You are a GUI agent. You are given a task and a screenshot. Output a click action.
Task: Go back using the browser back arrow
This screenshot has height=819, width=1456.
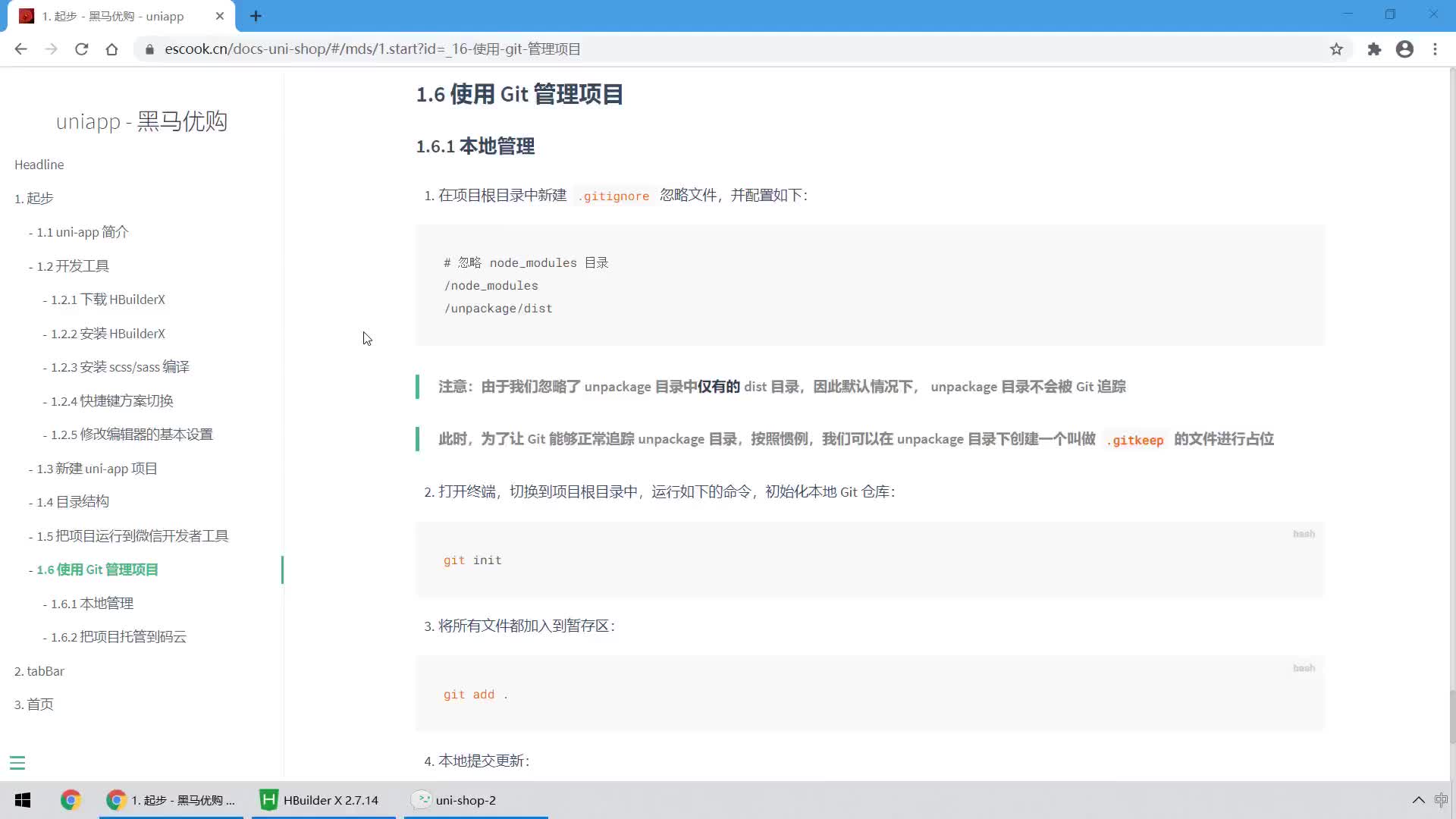point(21,49)
